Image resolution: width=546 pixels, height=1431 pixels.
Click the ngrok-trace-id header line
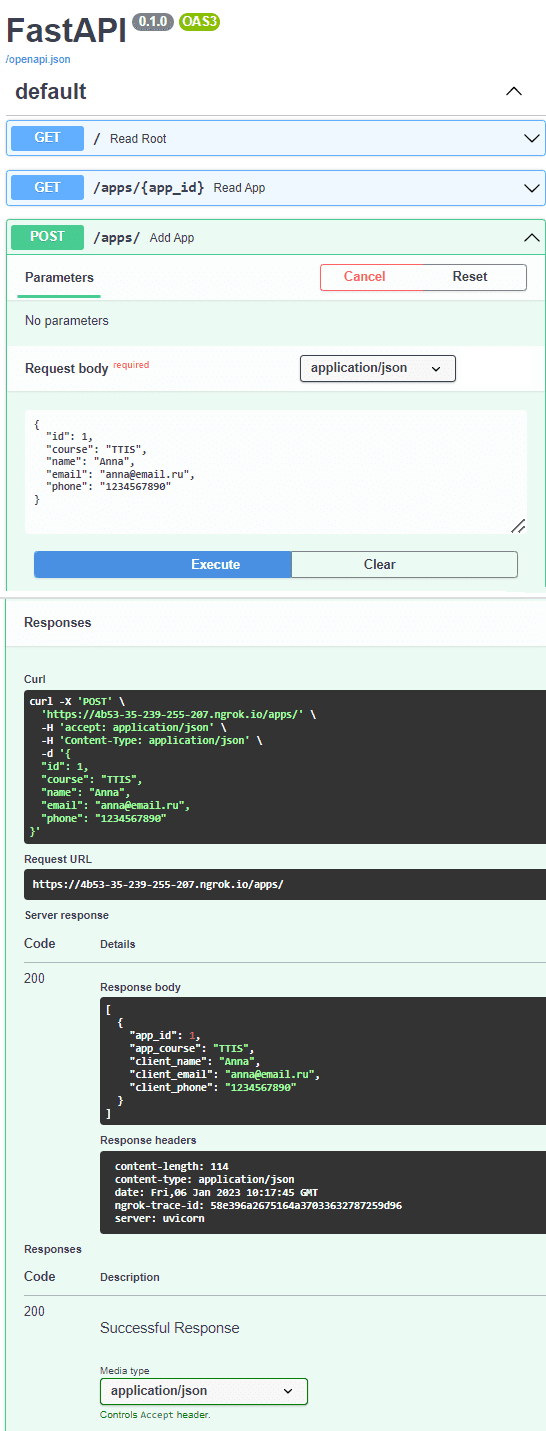pos(258,1205)
